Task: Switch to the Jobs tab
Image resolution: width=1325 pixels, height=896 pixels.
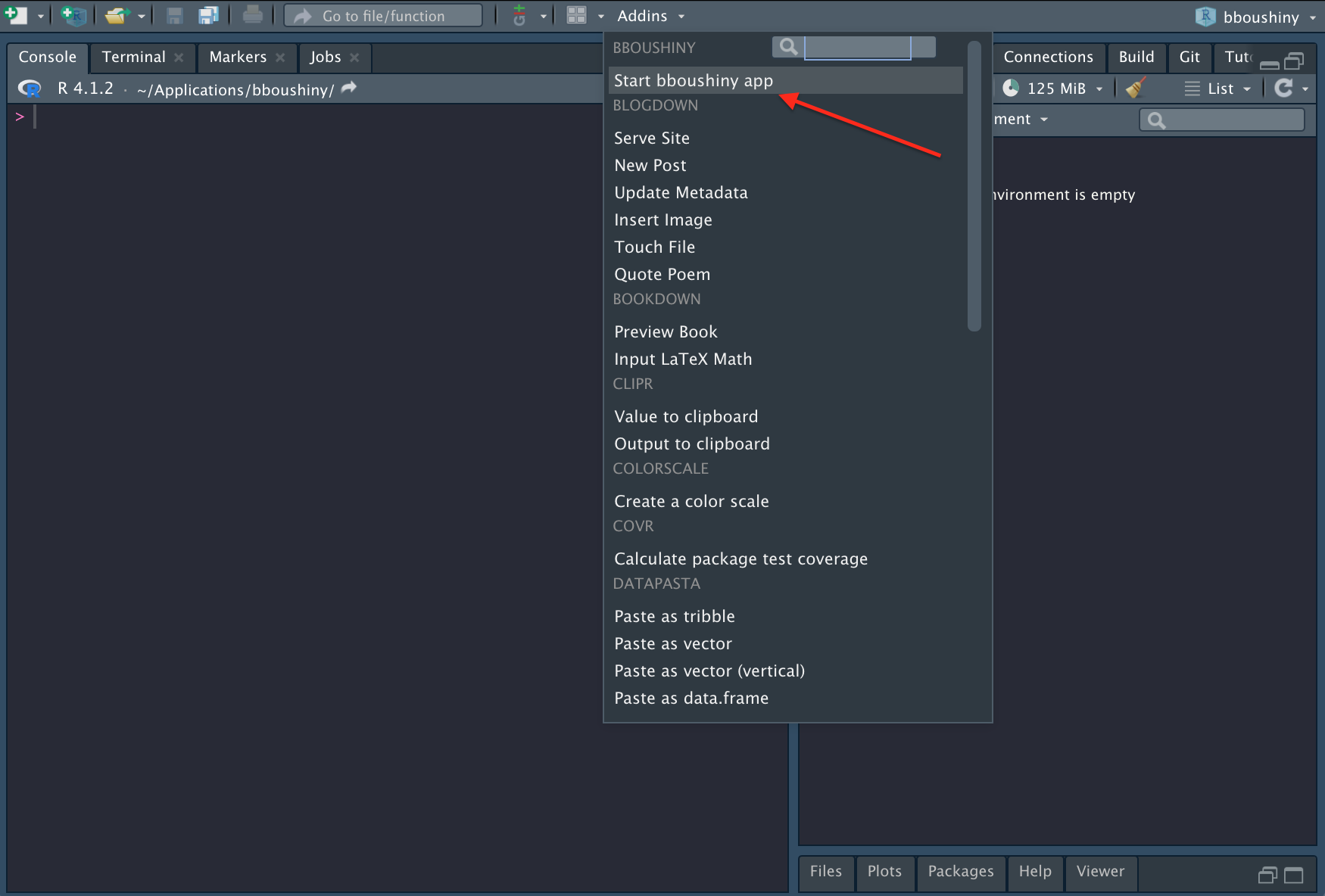Action: 326,57
